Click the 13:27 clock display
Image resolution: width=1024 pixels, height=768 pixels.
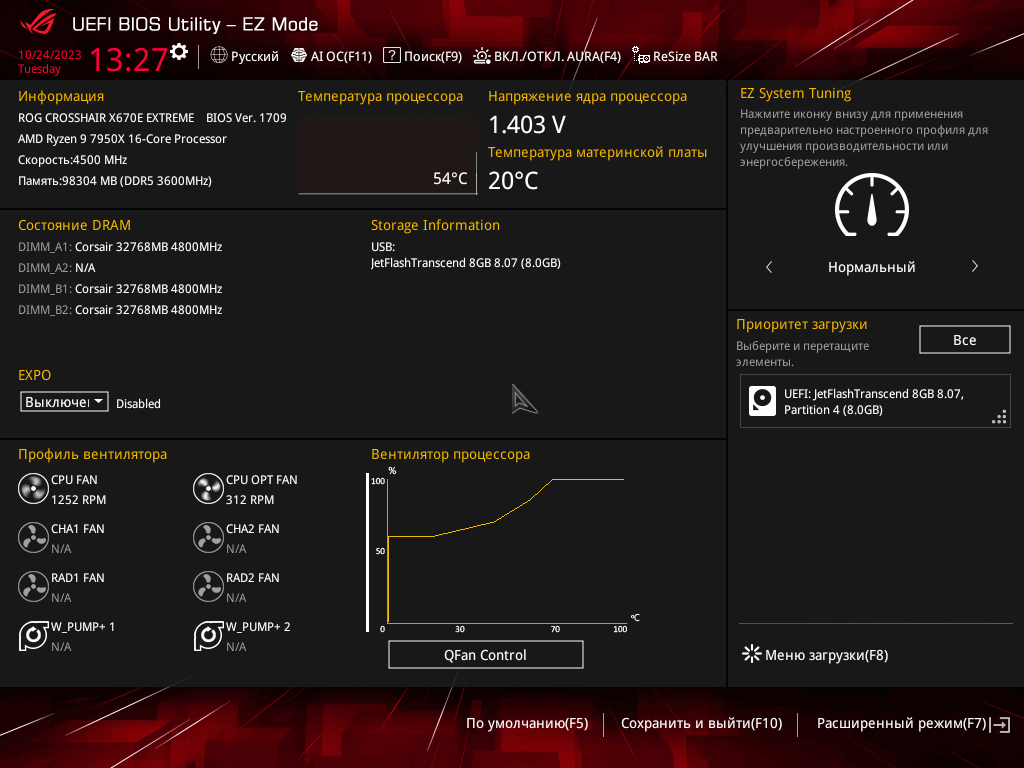128,59
